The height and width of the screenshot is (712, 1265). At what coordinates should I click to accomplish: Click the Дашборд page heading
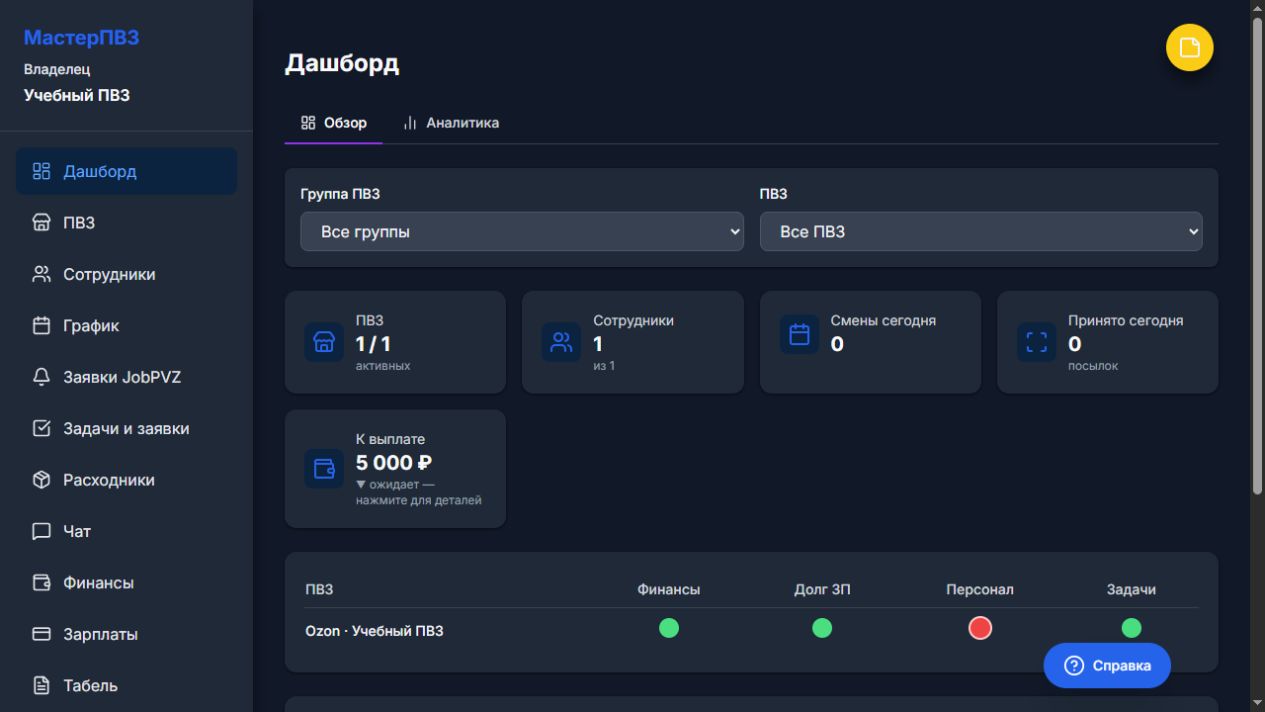342,63
